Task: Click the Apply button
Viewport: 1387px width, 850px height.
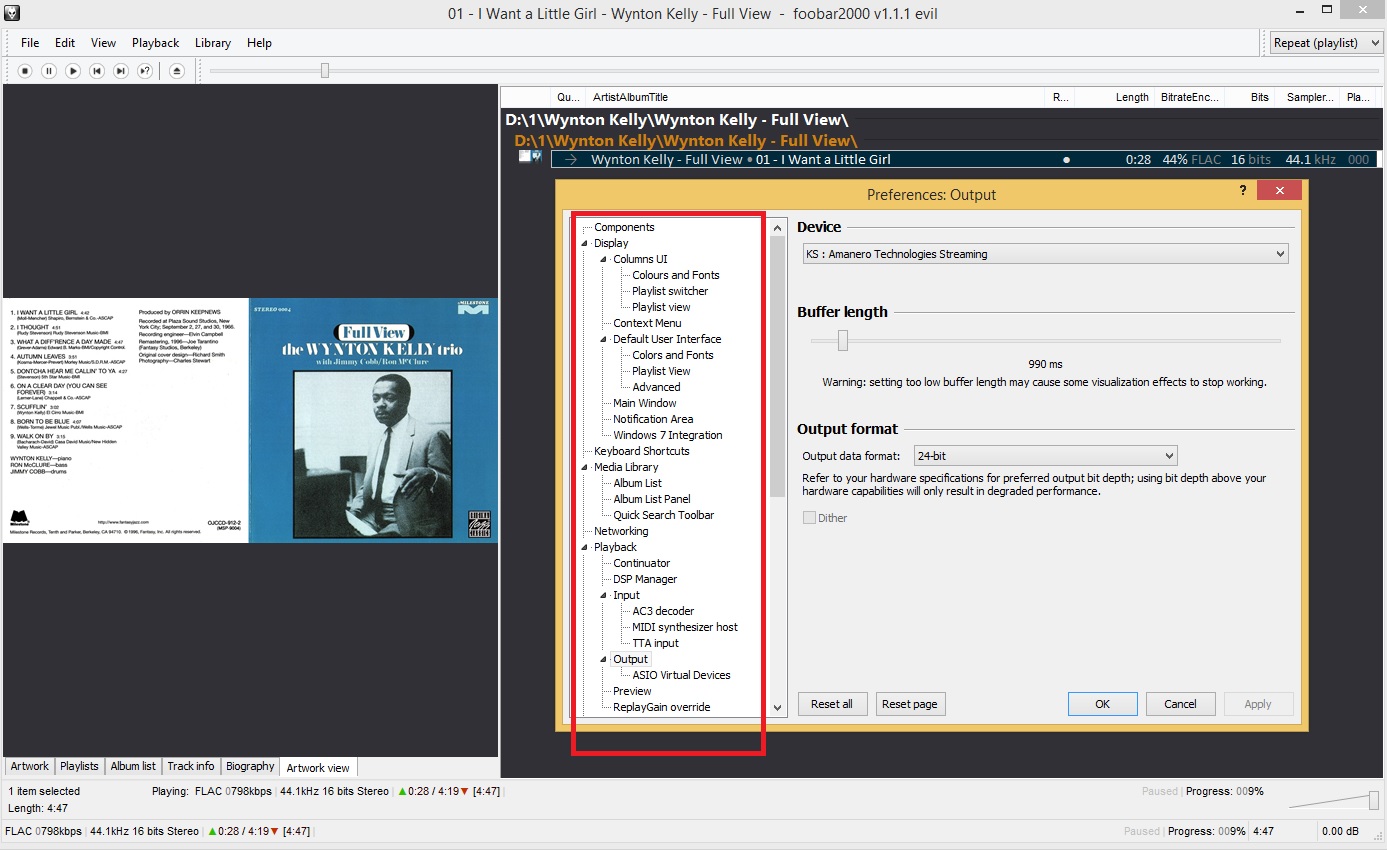Action: (x=1258, y=704)
